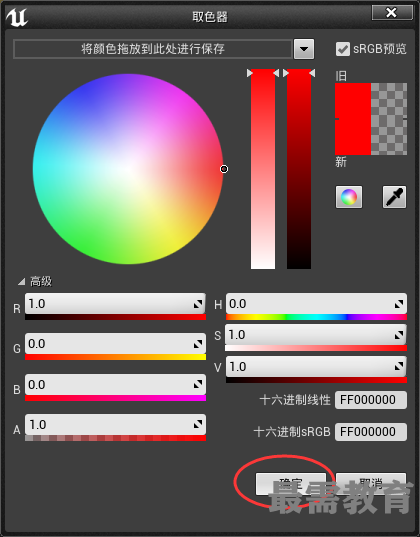
Task: Click the 取消 cancel button
Action: 371,484
